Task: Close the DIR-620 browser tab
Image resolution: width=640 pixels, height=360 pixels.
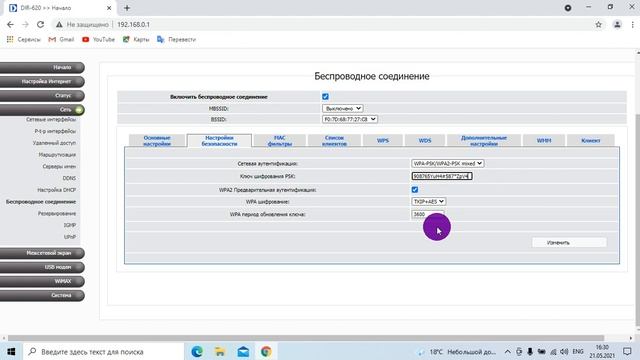Action: [109, 8]
